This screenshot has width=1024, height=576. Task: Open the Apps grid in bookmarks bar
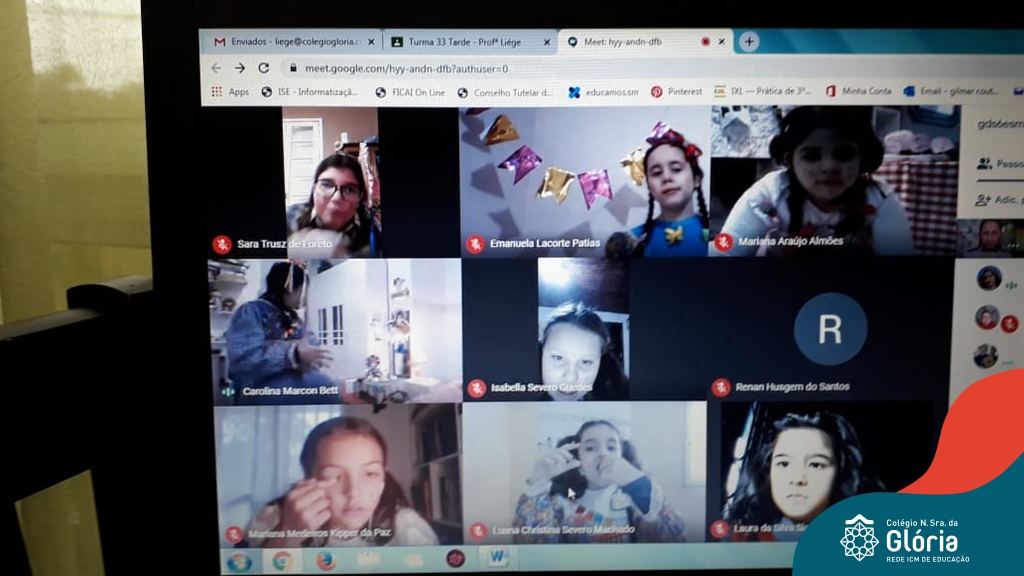(229, 92)
